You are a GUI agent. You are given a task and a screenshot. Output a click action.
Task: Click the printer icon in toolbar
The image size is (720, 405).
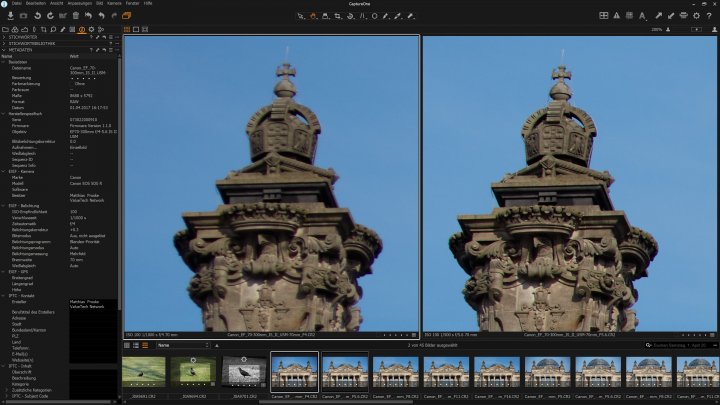(x=683, y=16)
